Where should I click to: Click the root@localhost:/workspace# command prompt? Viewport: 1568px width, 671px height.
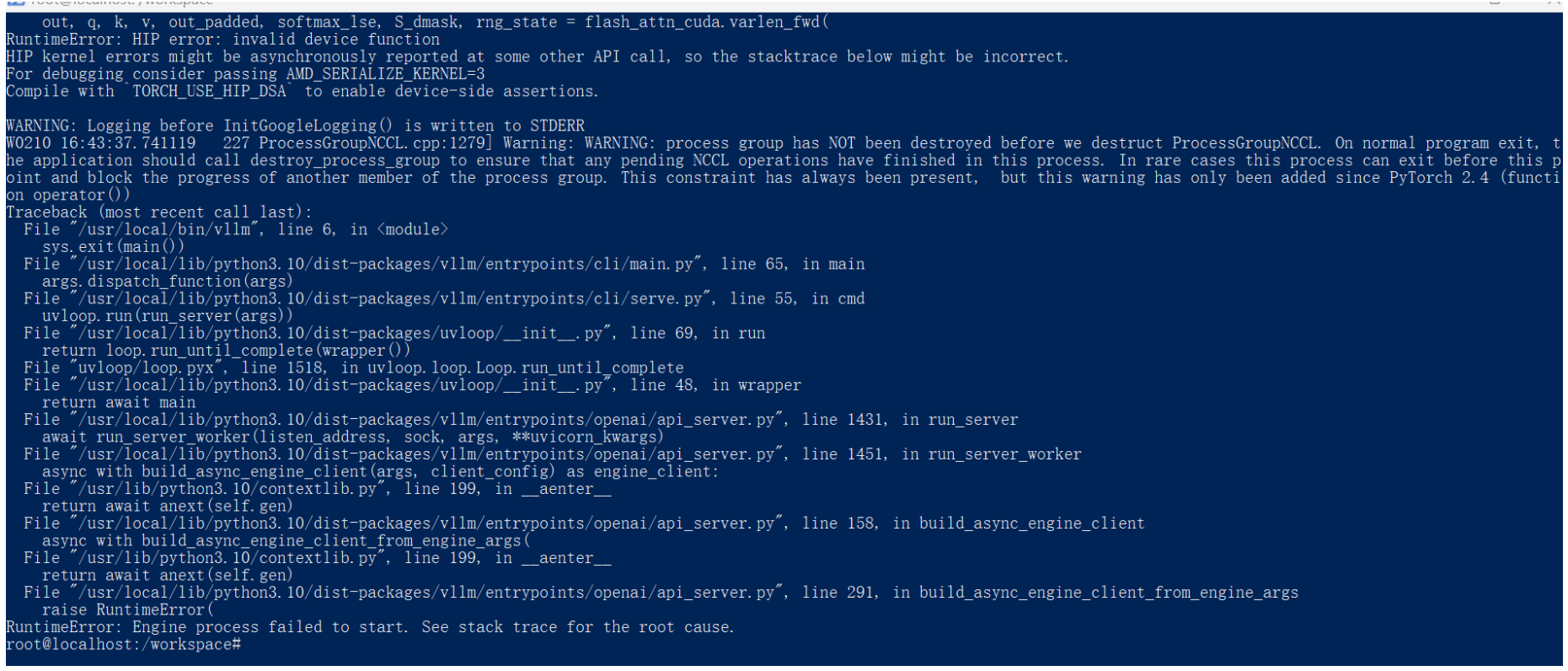point(123,645)
